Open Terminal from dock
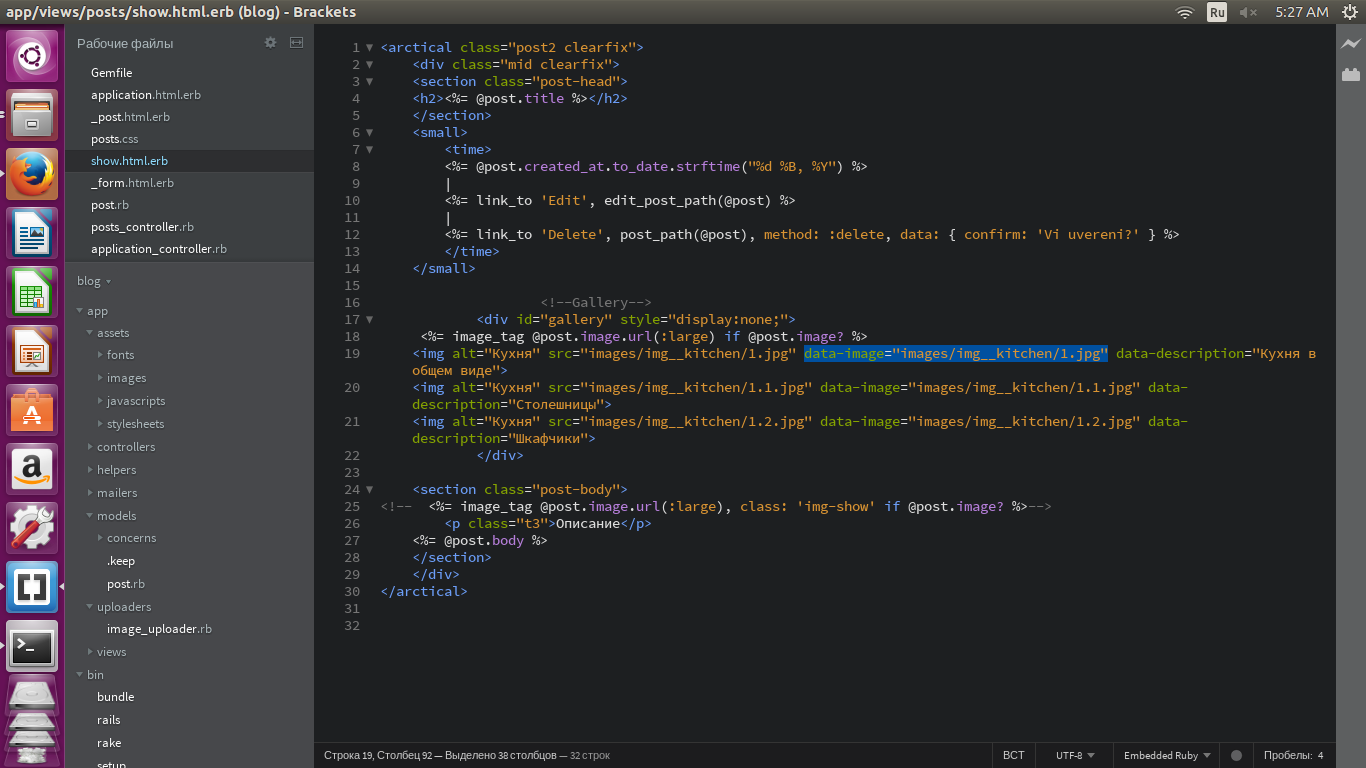Viewport: 1366px width, 768px height. tap(32, 646)
